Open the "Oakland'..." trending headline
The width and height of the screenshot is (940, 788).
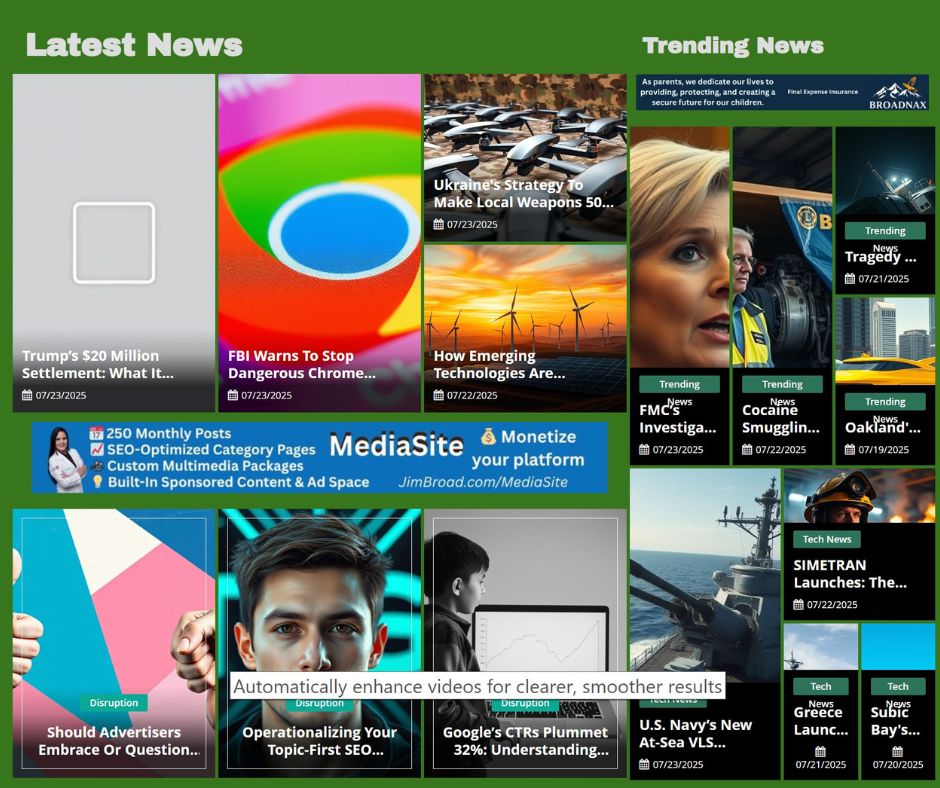click(x=882, y=428)
